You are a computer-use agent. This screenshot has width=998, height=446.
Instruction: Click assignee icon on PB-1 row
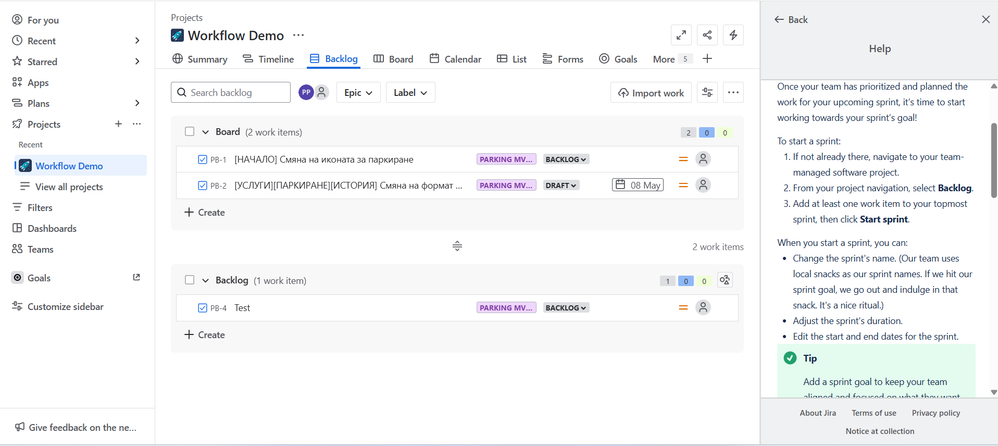tap(703, 159)
